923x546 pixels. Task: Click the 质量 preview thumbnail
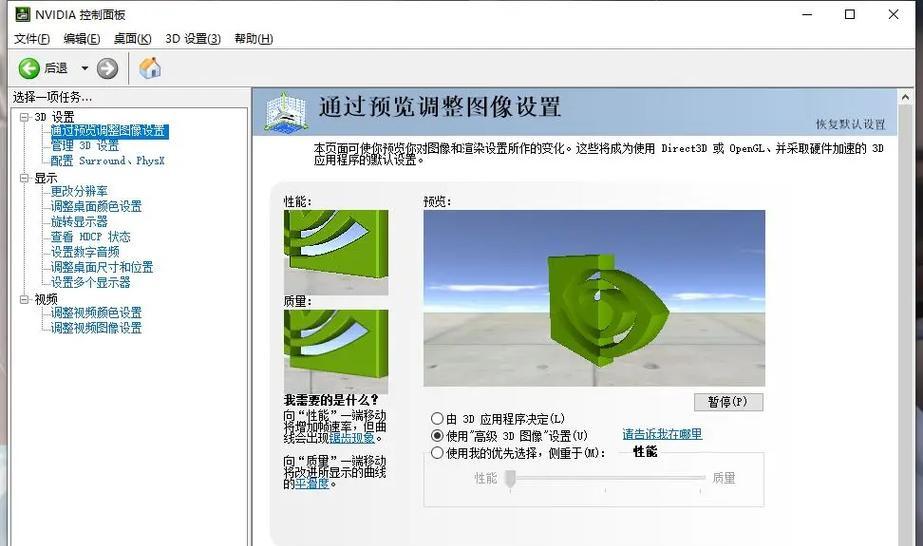336,351
